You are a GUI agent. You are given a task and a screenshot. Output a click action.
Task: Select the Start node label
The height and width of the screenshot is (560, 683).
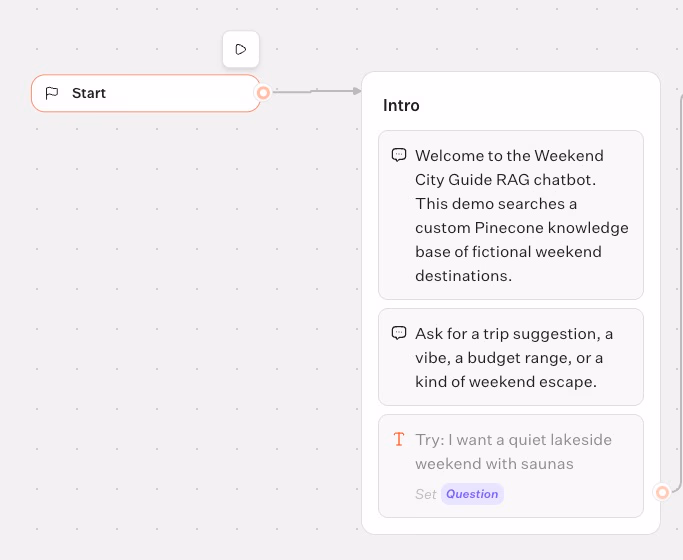click(89, 93)
